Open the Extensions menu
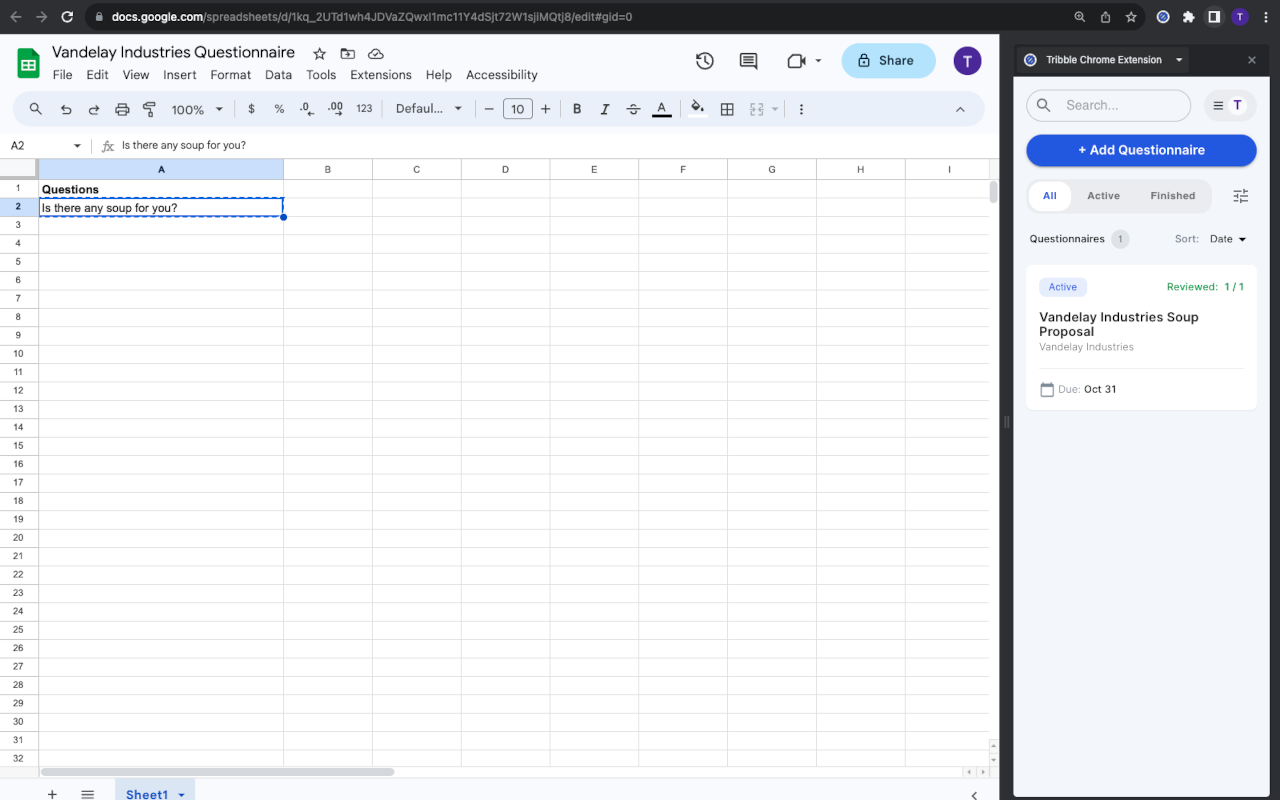1280x800 pixels. click(x=381, y=75)
